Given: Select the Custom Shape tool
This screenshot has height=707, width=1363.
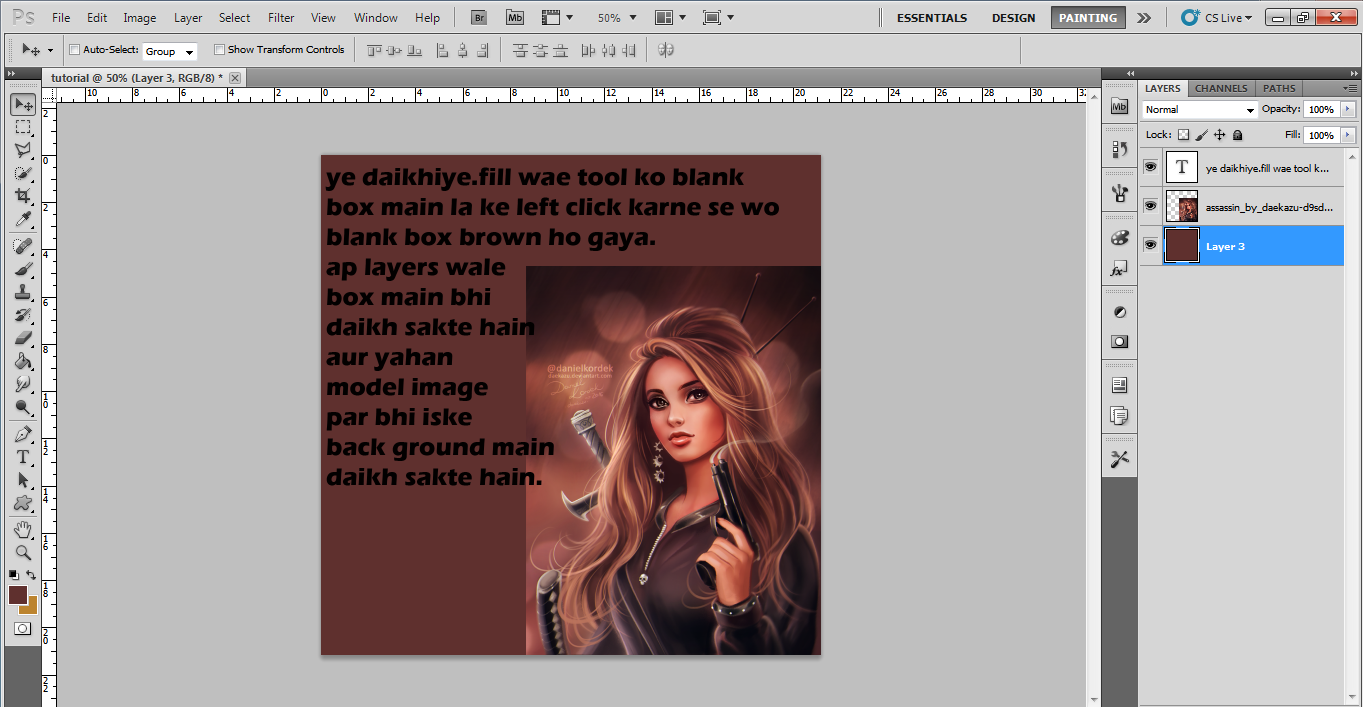Looking at the screenshot, I should 22,503.
